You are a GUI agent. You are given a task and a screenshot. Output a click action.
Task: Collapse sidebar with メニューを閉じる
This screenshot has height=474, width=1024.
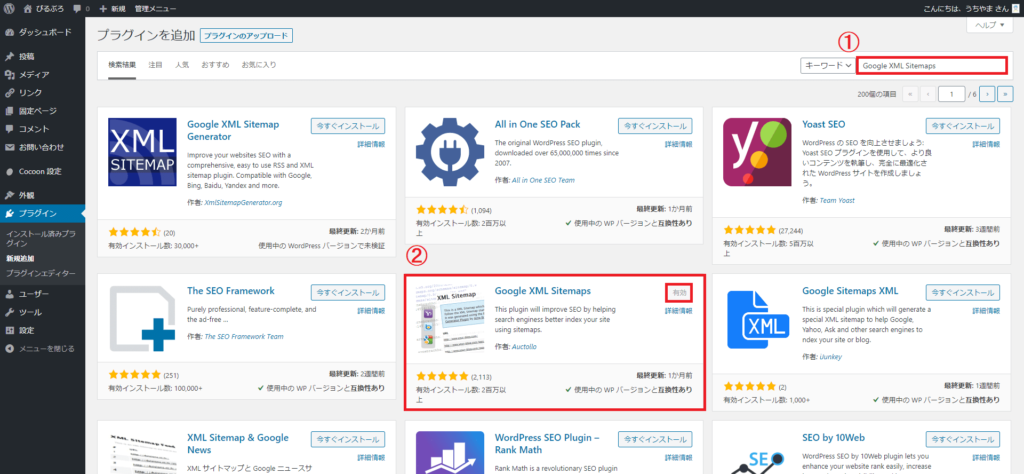click(42, 349)
